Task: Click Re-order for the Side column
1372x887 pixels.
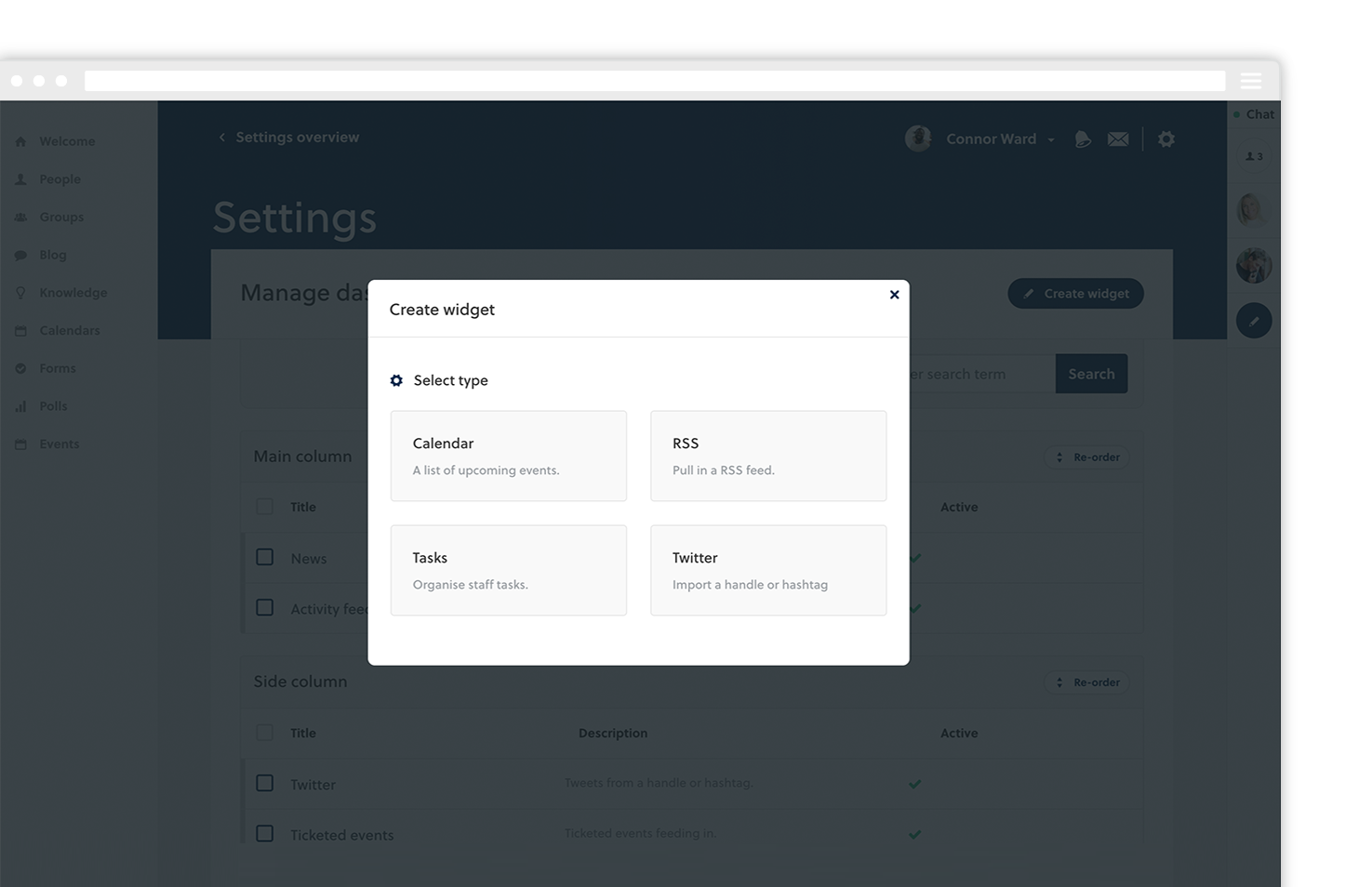Action: pos(1086,682)
